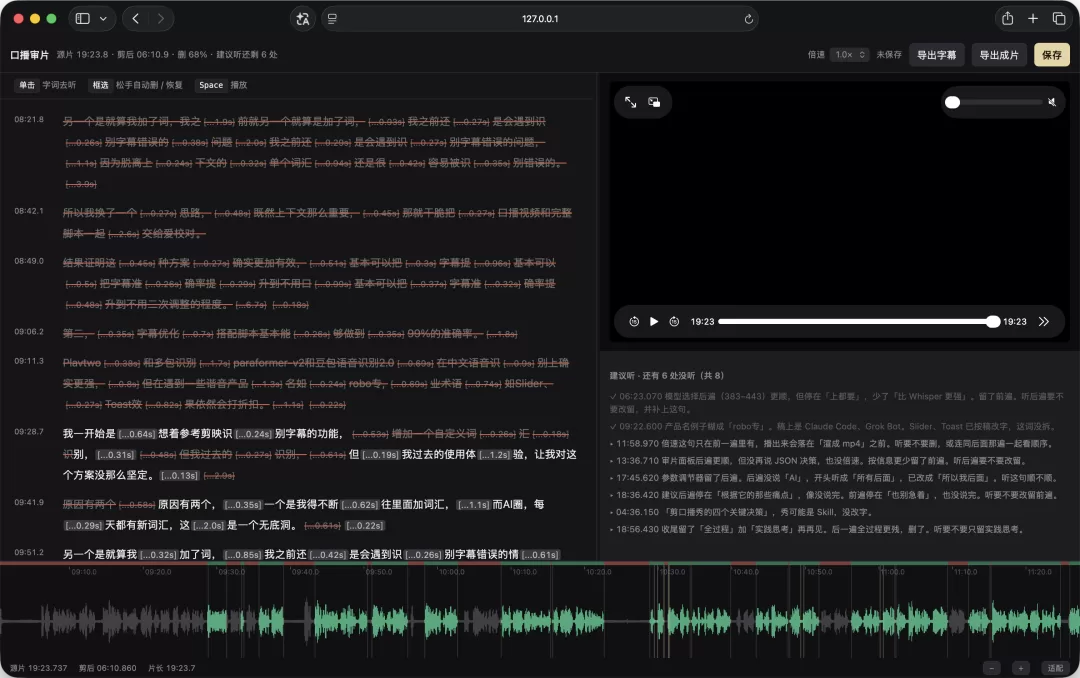Click 导出成片 to export final video
Screen dimensions: 1080x678
tap(999, 55)
